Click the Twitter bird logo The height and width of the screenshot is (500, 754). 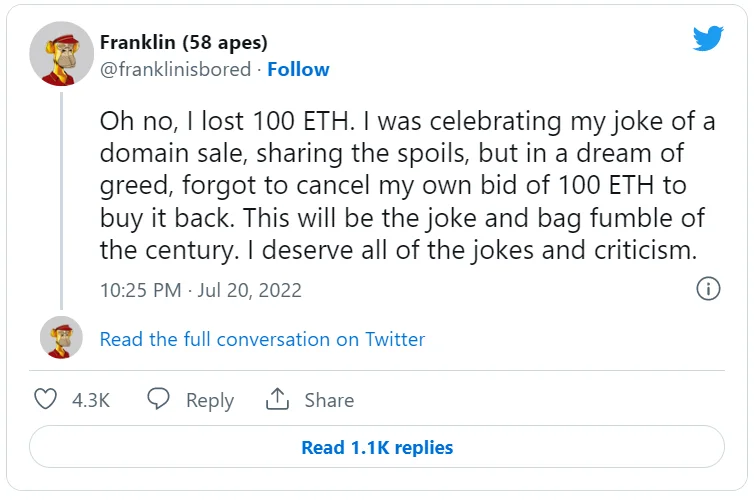[x=708, y=39]
